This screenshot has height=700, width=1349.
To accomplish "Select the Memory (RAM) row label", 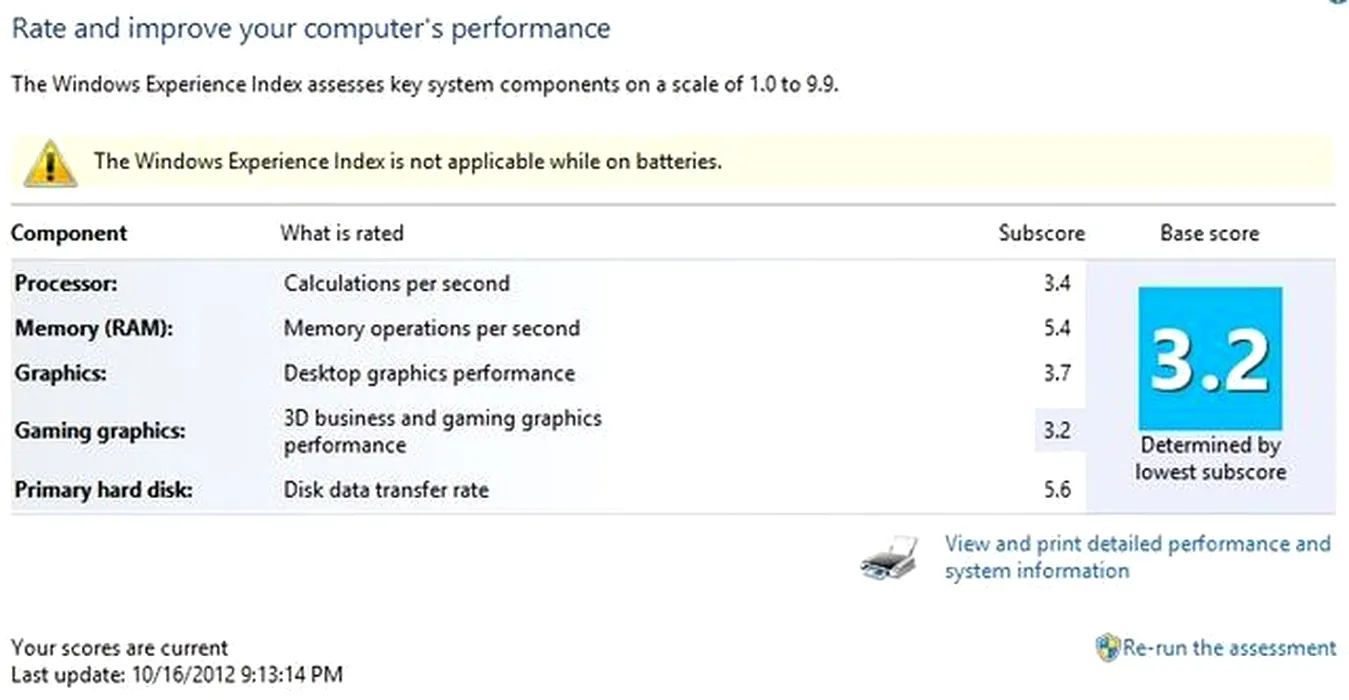I will tap(94, 329).
